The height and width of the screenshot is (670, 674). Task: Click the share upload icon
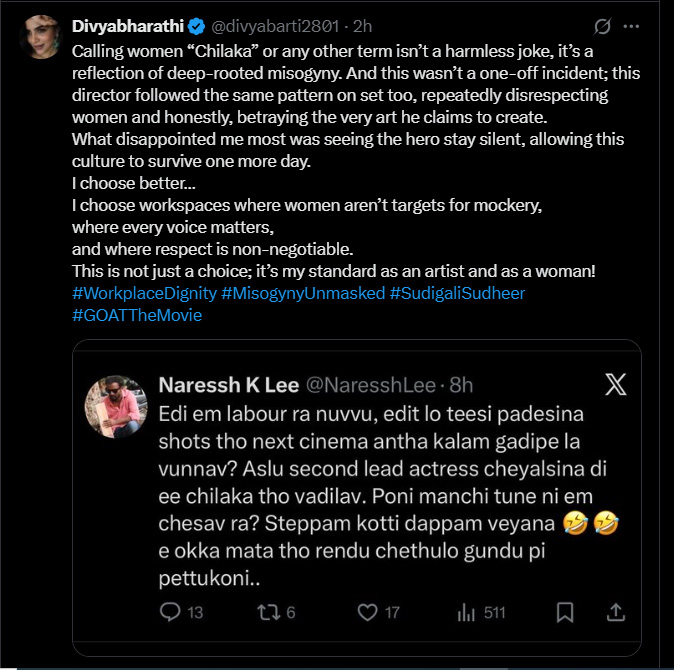616,611
